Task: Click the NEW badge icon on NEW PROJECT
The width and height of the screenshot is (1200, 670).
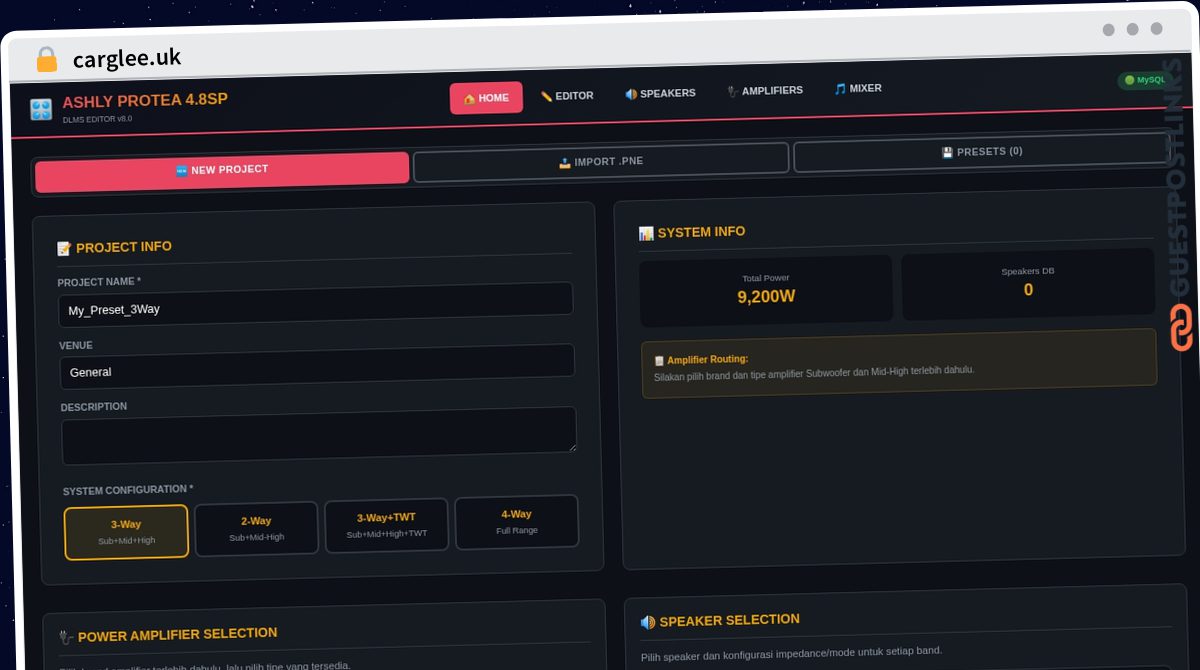Action: click(x=182, y=172)
